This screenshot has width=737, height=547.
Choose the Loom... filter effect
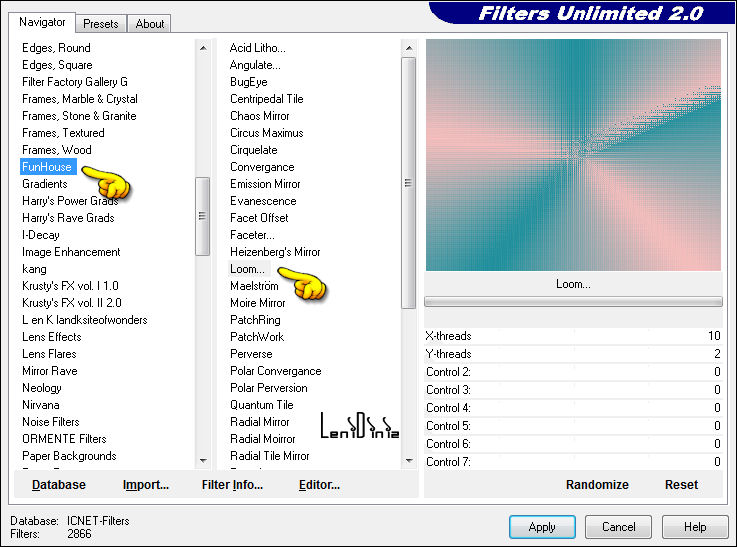[x=247, y=269]
